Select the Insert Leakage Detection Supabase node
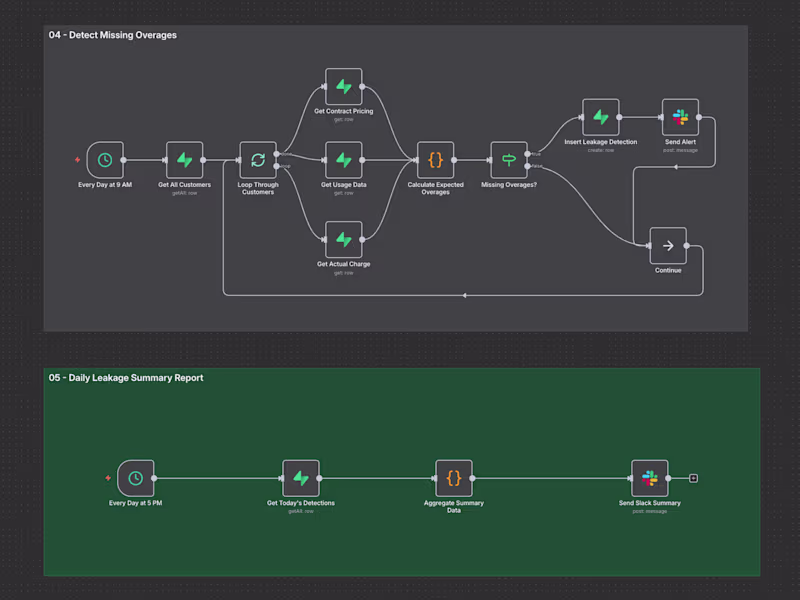Image resolution: width=800 pixels, height=600 pixels. coord(600,116)
